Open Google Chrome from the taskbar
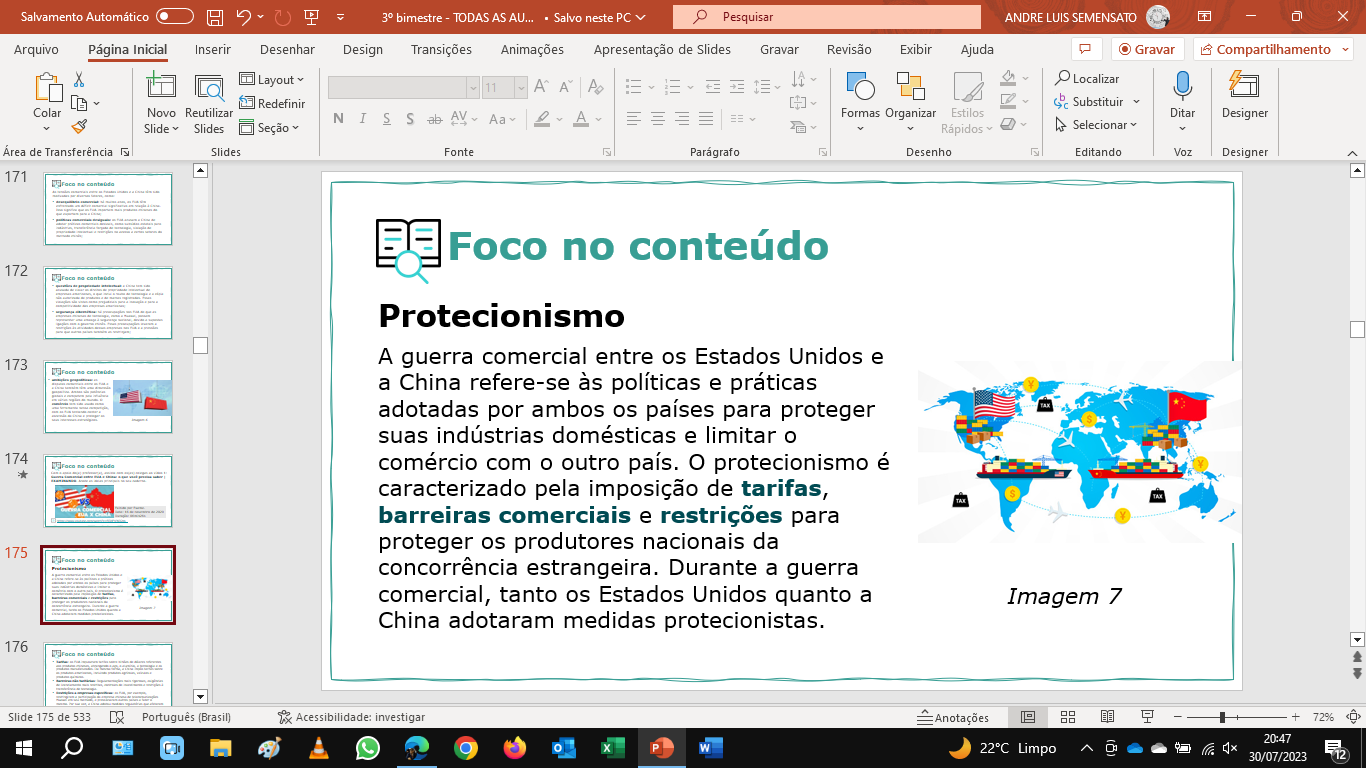1366x768 pixels. tap(465, 747)
